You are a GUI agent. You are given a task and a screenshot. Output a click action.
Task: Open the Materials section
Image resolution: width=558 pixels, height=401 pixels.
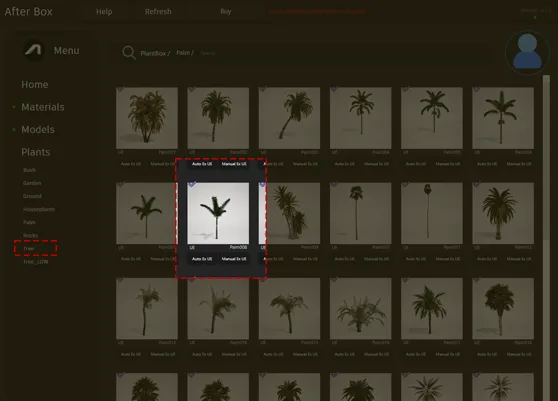click(43, 107)
